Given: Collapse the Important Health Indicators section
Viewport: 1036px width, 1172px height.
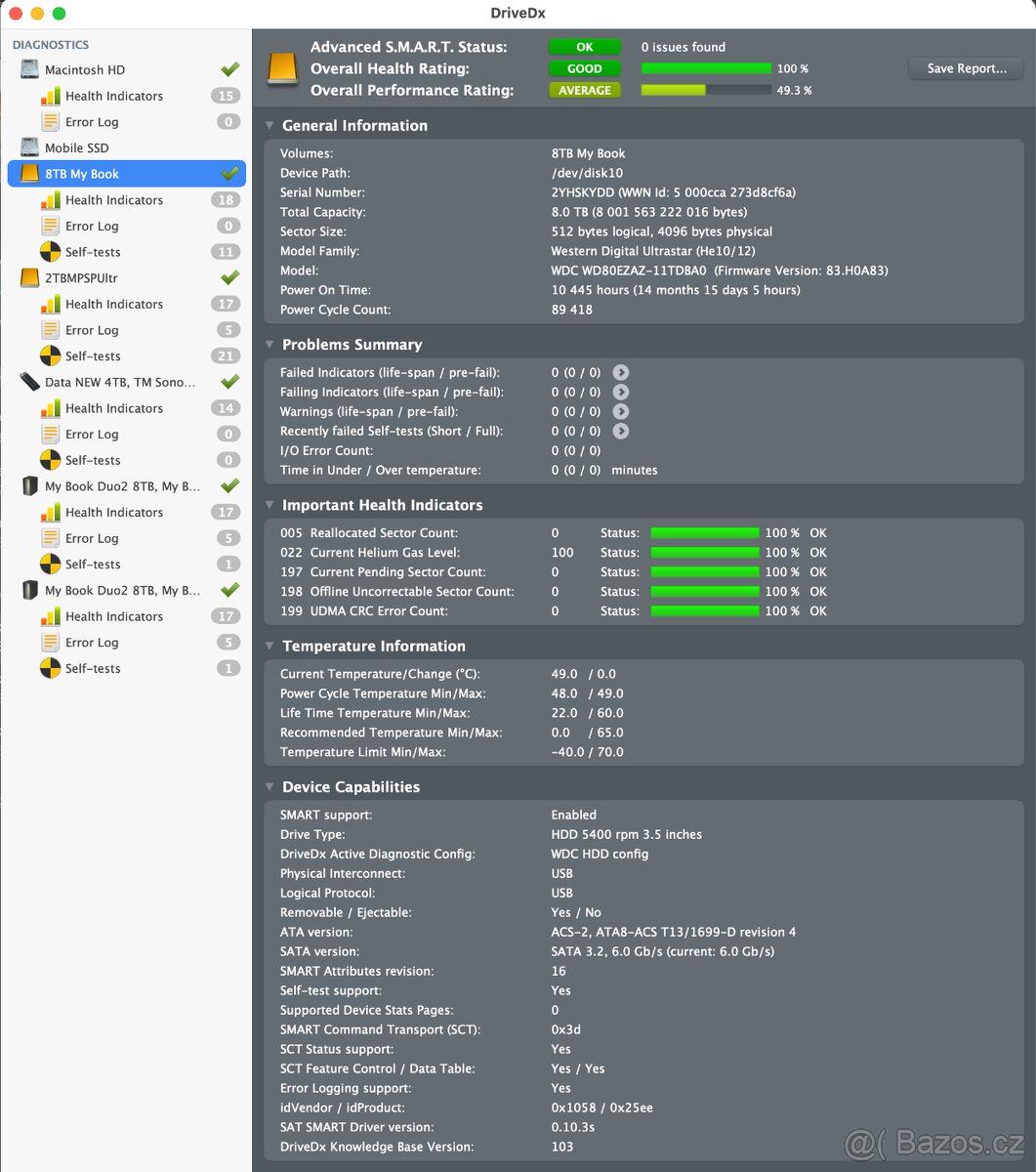Looking at the screenshot, I should click(x=269, y=505).
